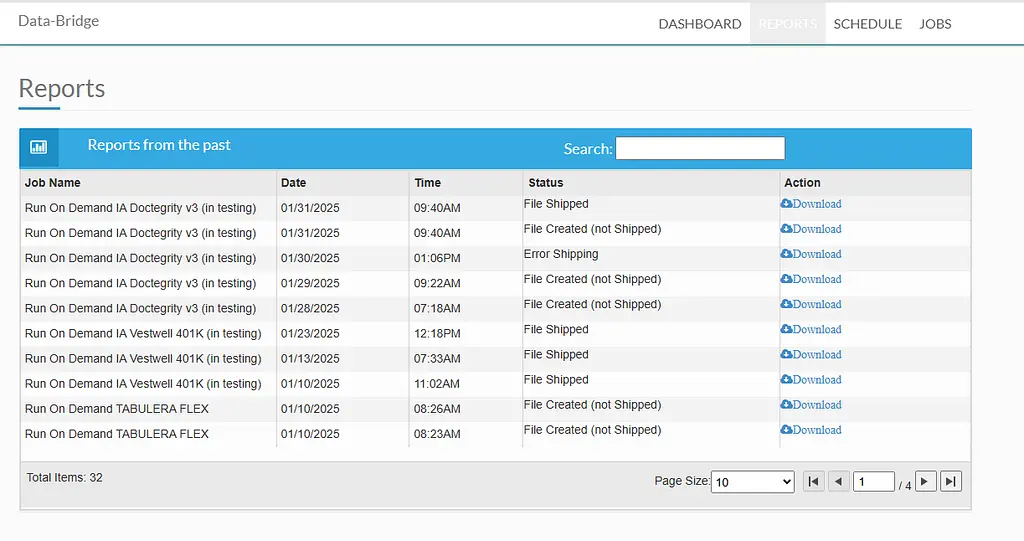Open the Page Size dropdown
This screenshot has height=541, width=1024.
coord(752,482)
